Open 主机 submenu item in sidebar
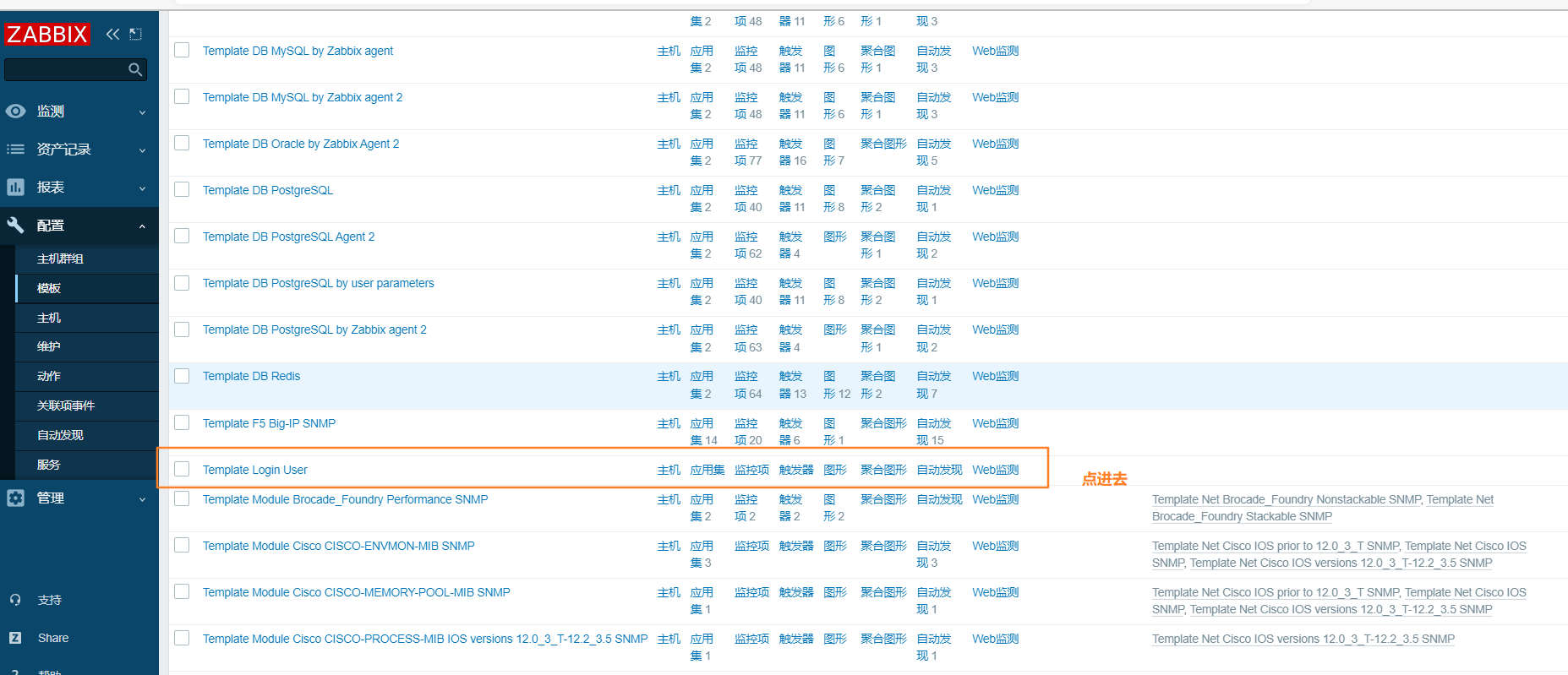 click(x=87, y=318)
